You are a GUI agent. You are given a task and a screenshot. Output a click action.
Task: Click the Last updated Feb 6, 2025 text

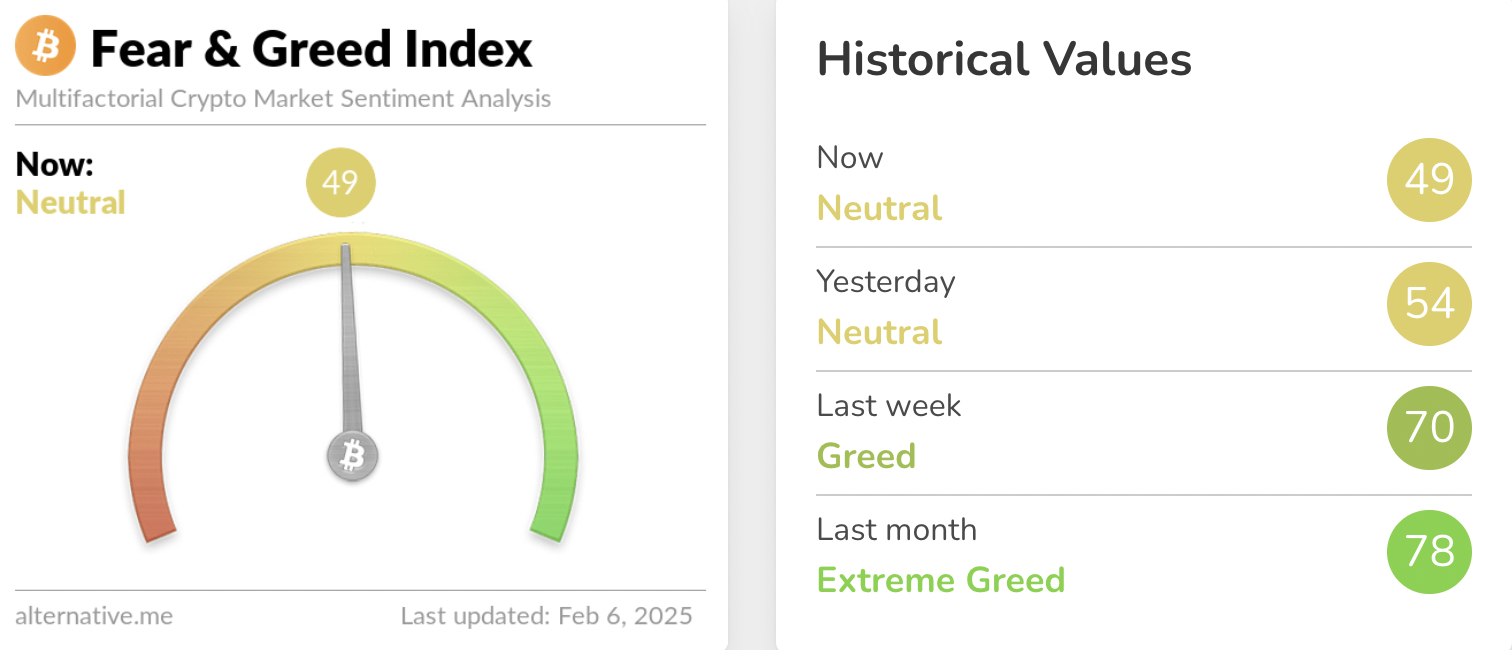pyautogui.click(x=546, y=616)
